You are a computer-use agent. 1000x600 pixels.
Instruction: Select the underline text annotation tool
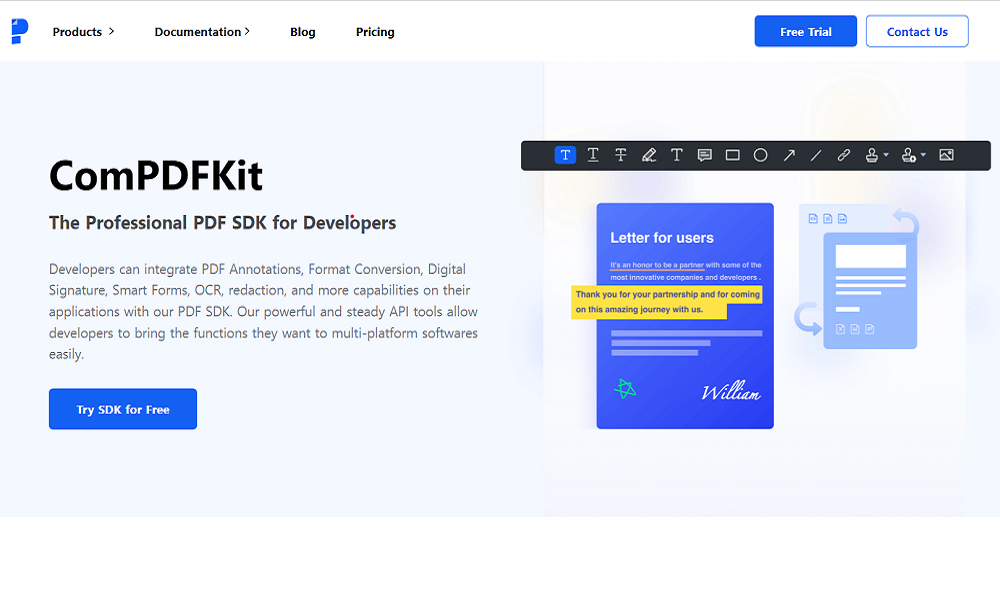(593, 155)
